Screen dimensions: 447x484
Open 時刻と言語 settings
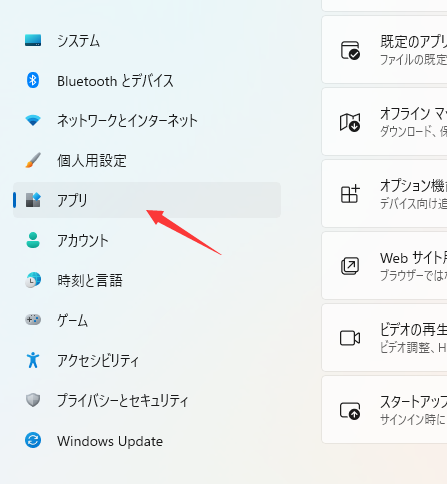coord(147,280)
